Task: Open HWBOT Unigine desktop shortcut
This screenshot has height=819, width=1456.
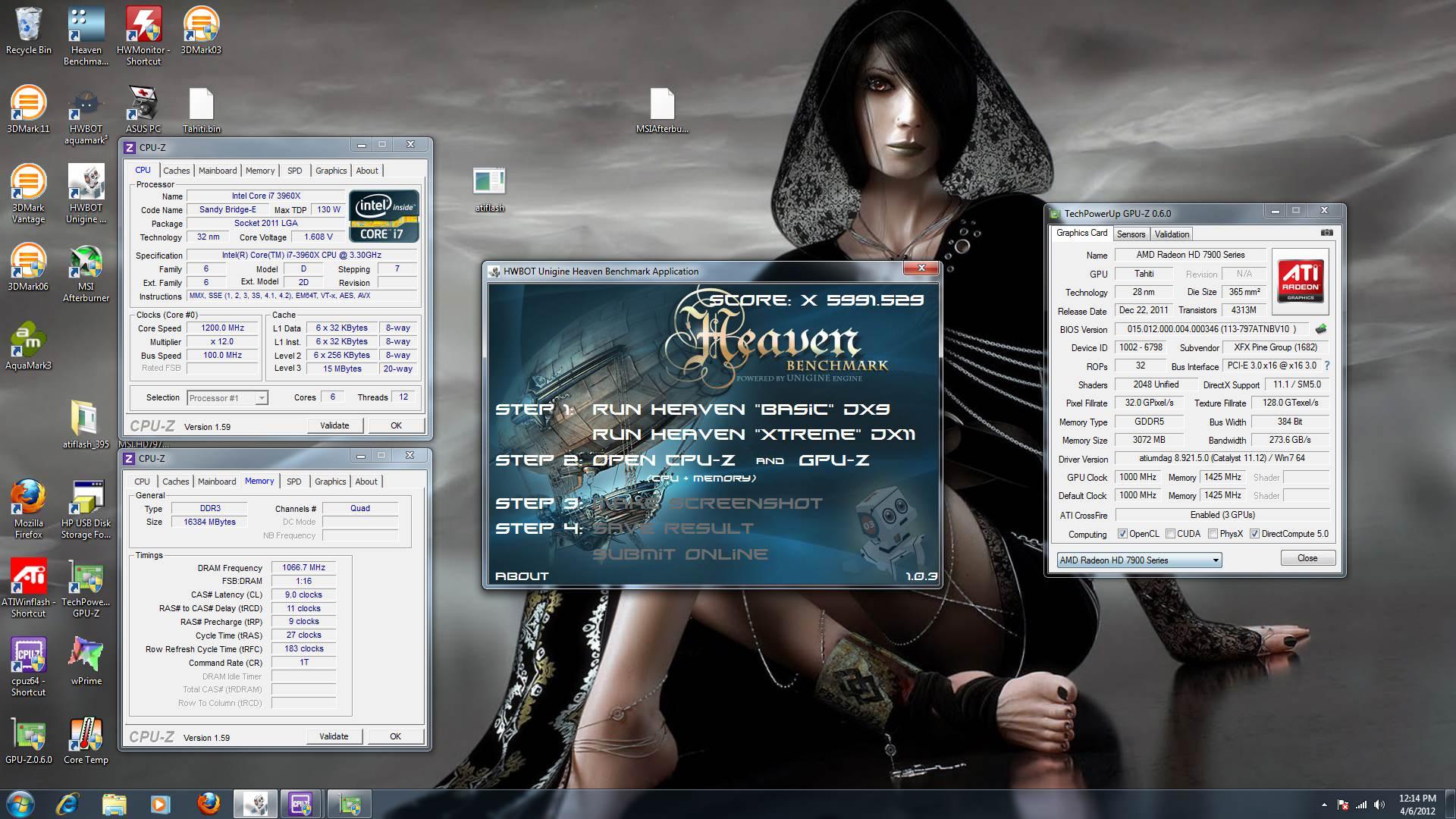Action: pos(86,194)
